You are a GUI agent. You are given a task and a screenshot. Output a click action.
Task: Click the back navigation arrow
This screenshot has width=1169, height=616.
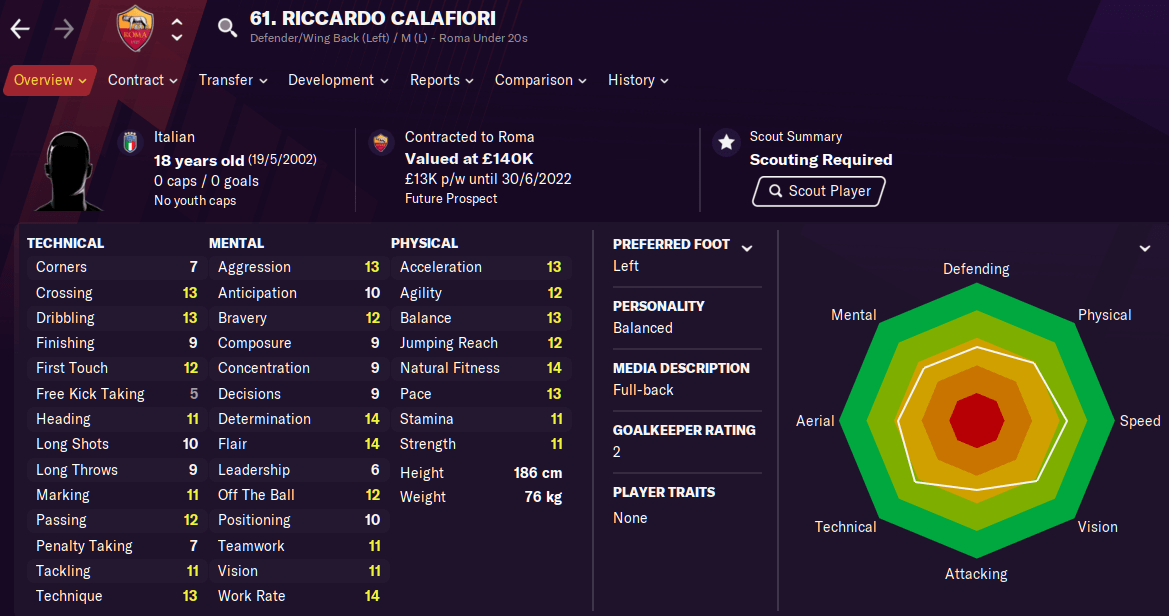pyautogui.click(x=20, y=29)
